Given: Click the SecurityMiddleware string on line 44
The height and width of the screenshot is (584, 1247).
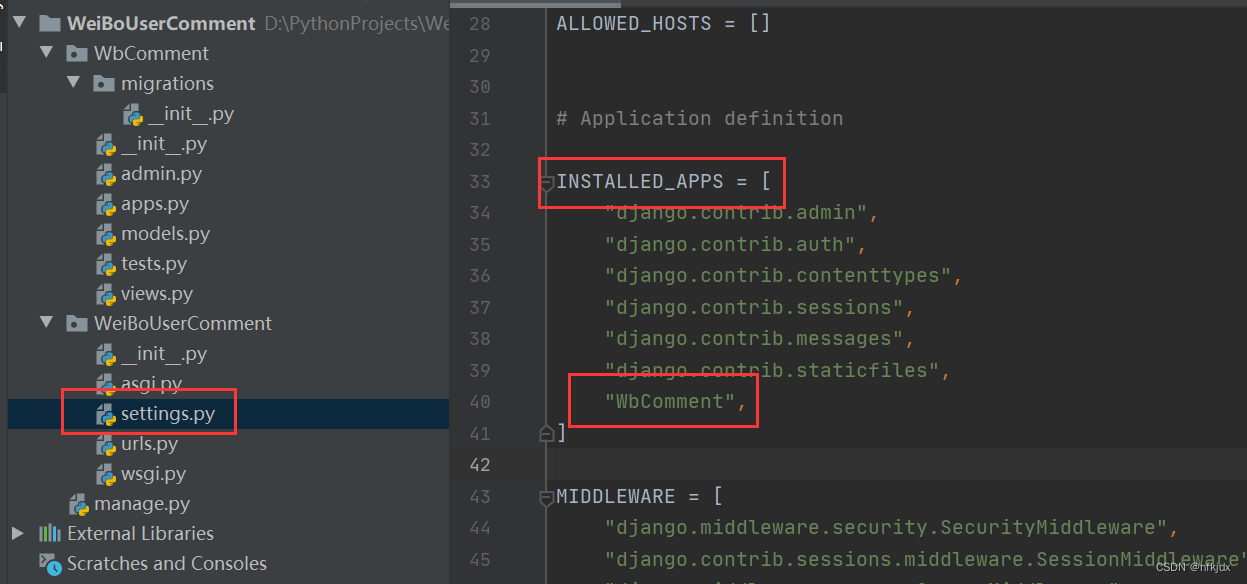Looking at the screenshot, I should pos(885,527).
